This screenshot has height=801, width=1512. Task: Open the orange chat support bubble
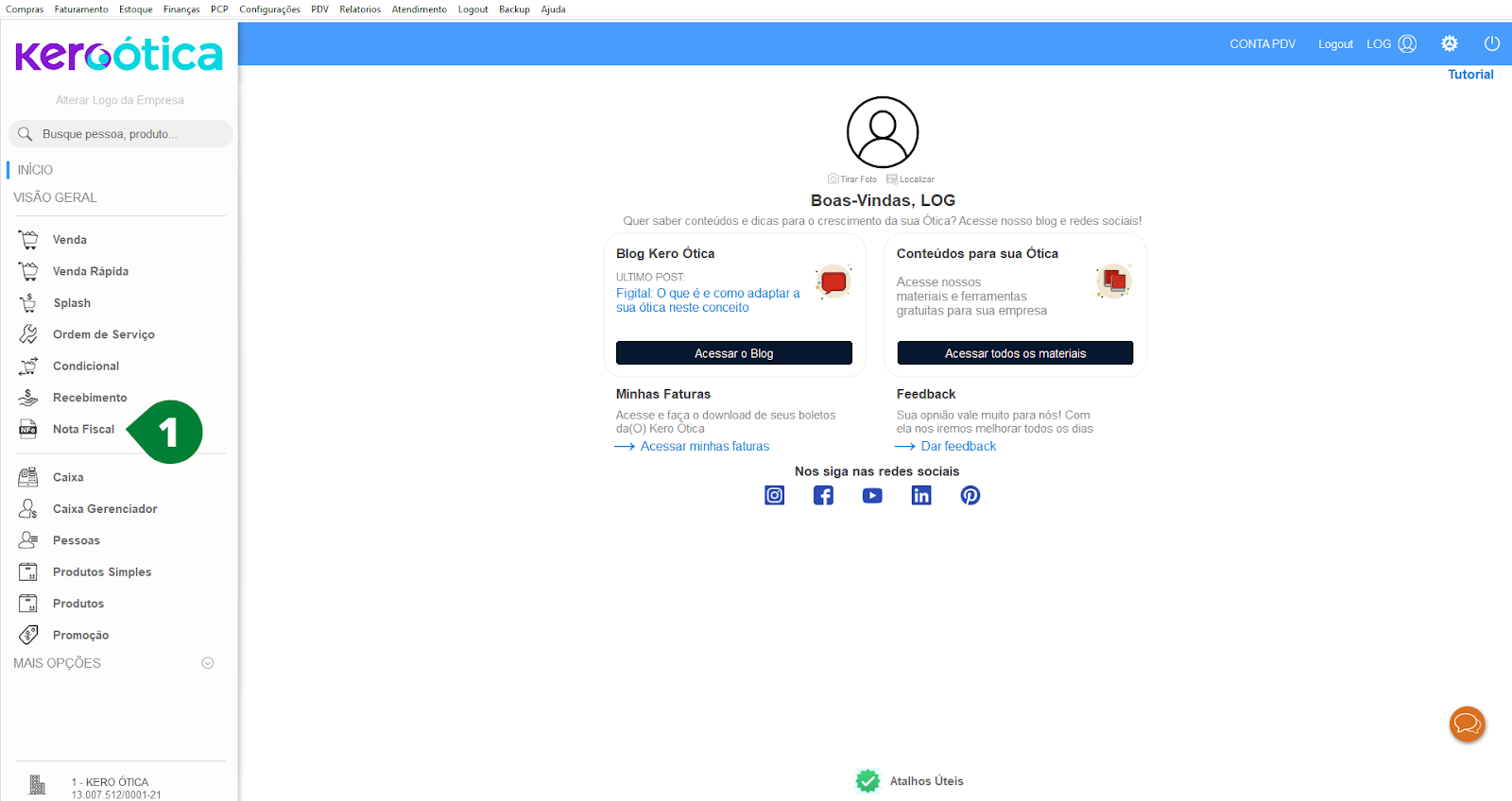(1468, 724)
